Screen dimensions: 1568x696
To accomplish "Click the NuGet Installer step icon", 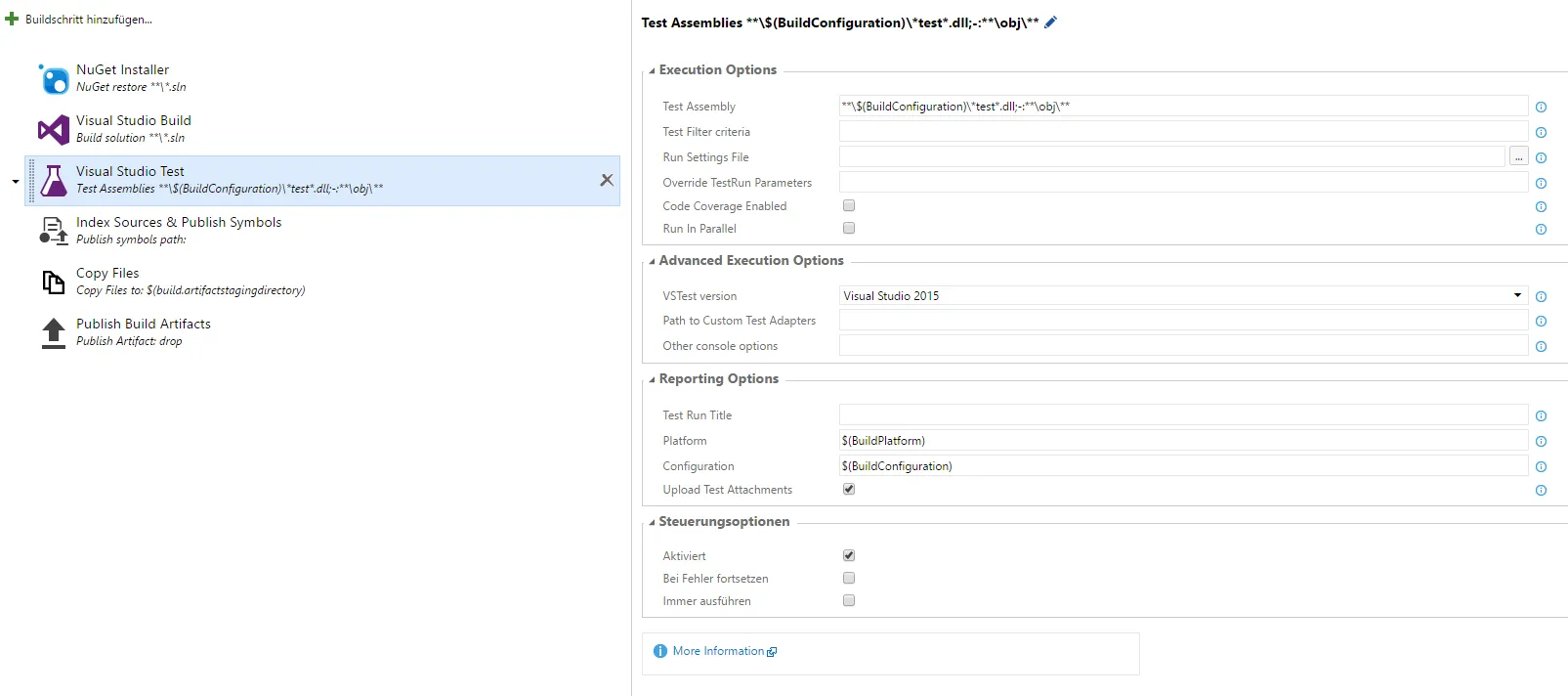I will point(54,78).
